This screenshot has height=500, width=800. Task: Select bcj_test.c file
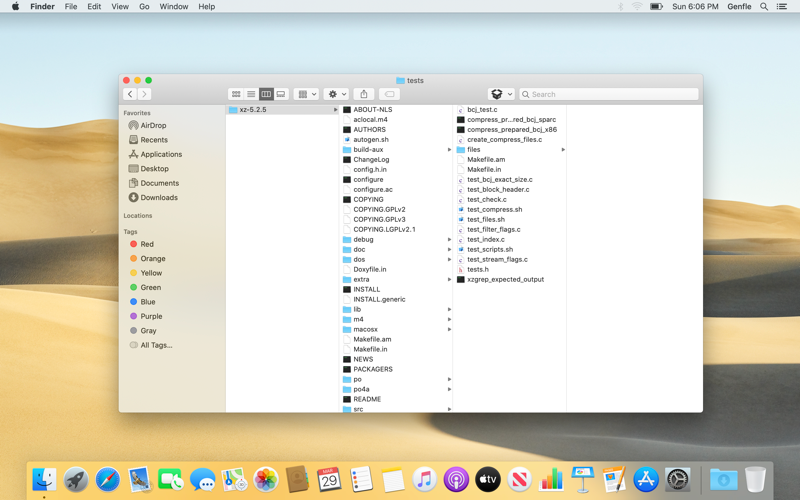pos(477,110)
